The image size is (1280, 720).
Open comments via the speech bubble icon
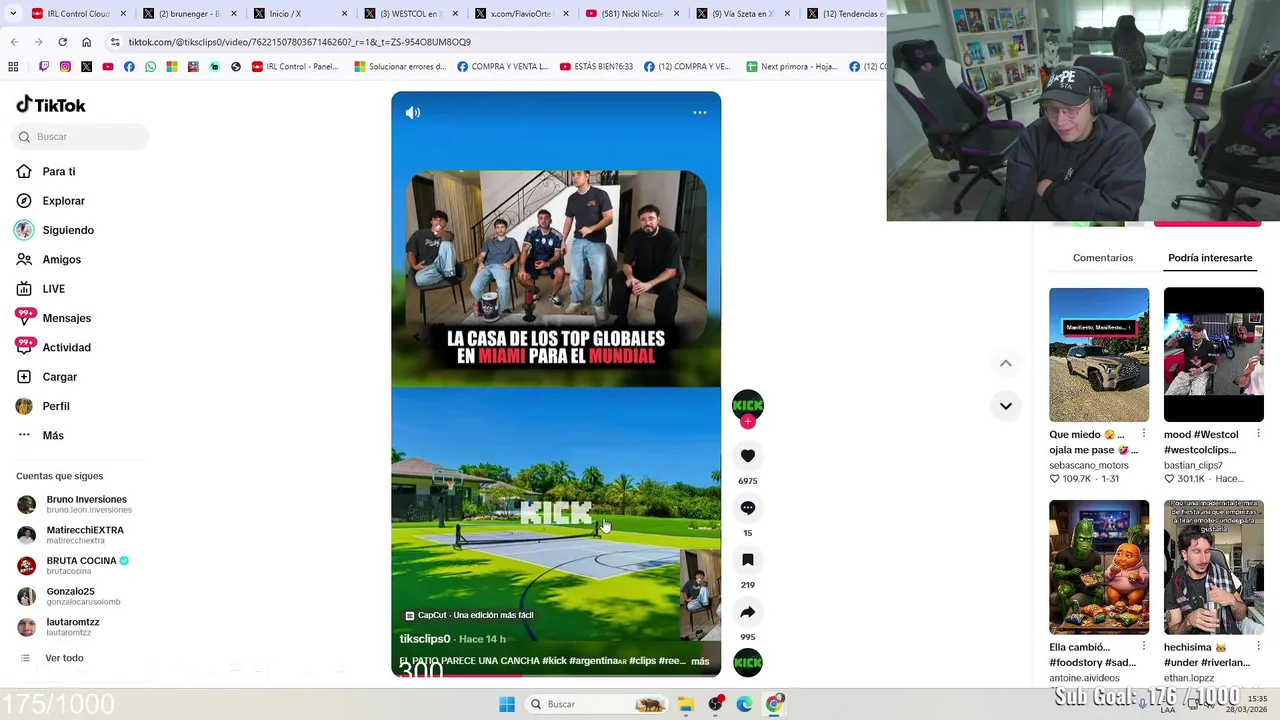(748, 508)
